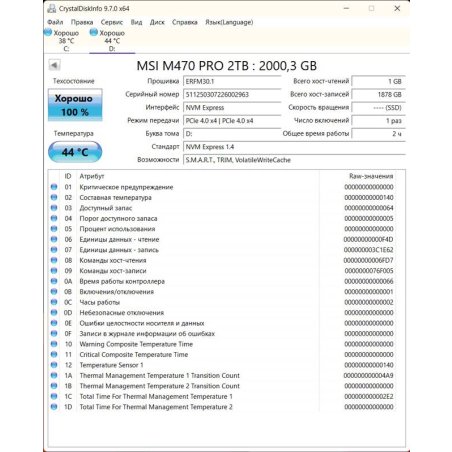Open the Файл menu
This screenshot has width=452, height=452.
[x=55, y=22]
